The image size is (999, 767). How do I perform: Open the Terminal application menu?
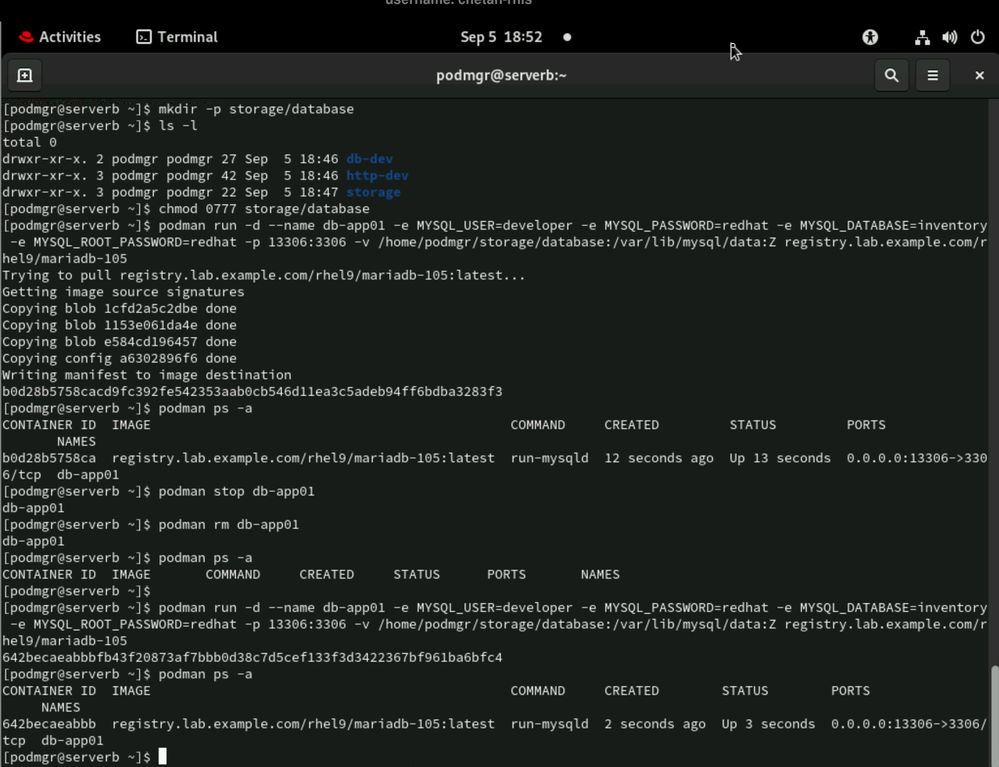177,37
